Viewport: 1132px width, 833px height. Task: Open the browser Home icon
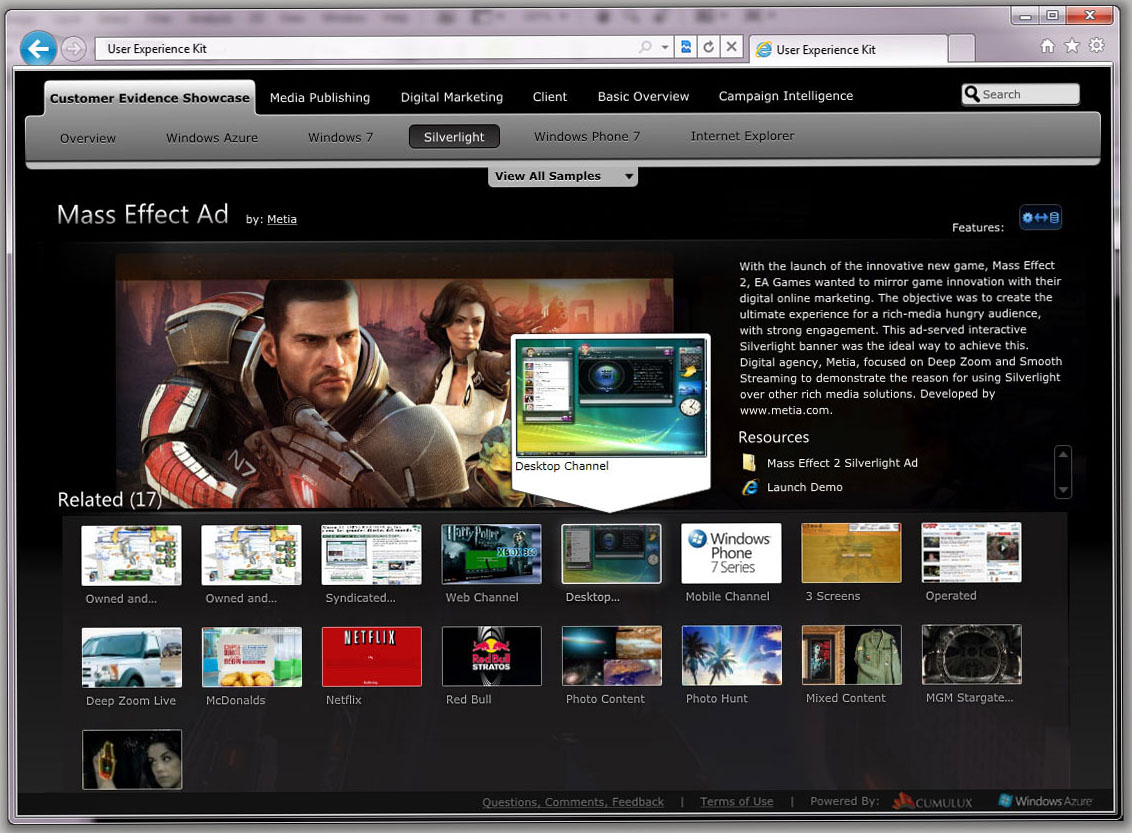pyautogui.click(x=1048, y=46)
